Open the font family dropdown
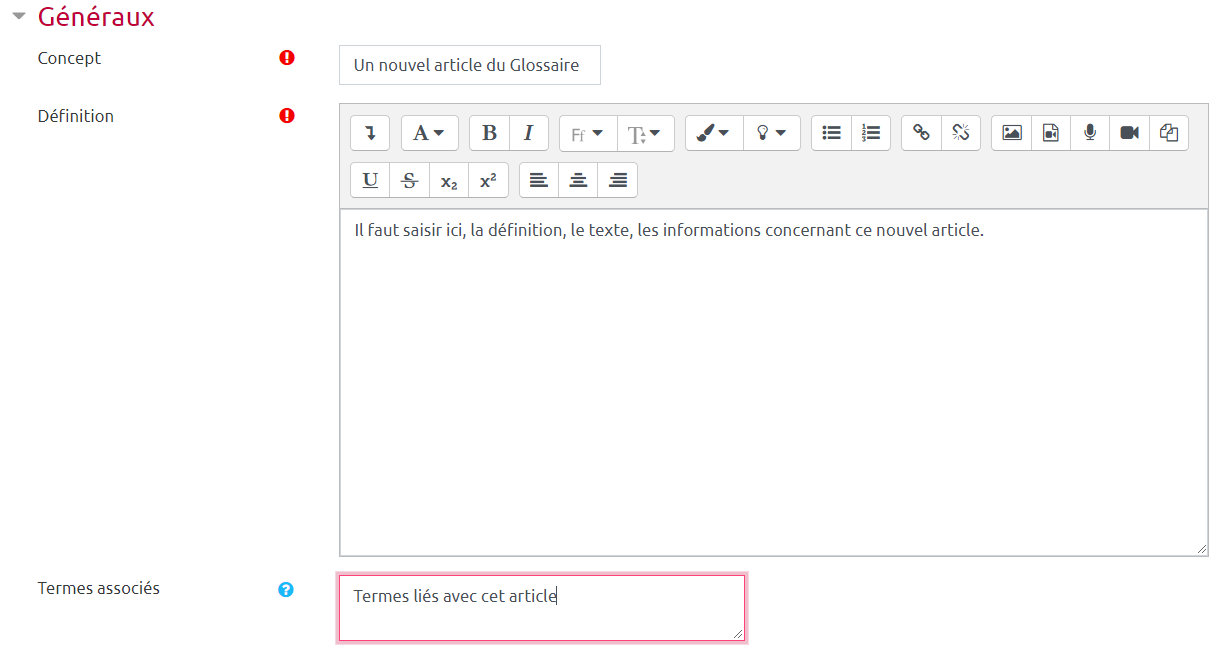1219x653 pixels. 587,133
